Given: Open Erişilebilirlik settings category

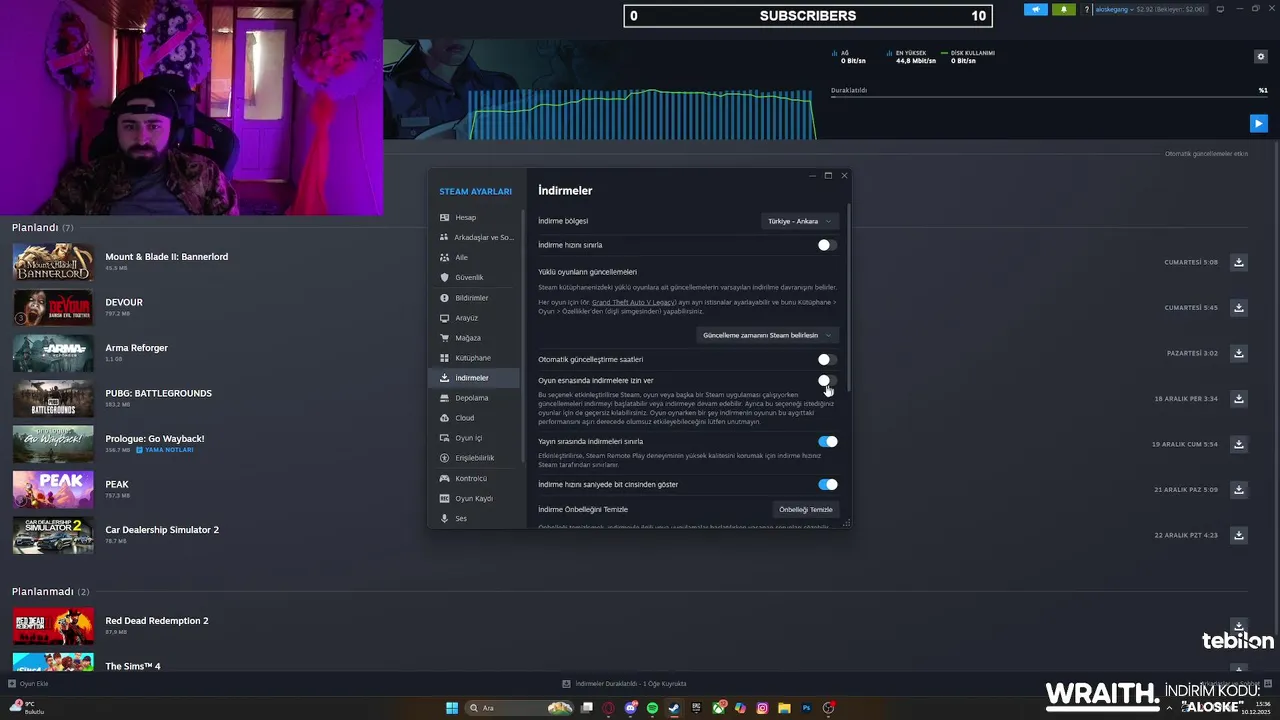Looking at the screenshot, I should pos(474,458).
